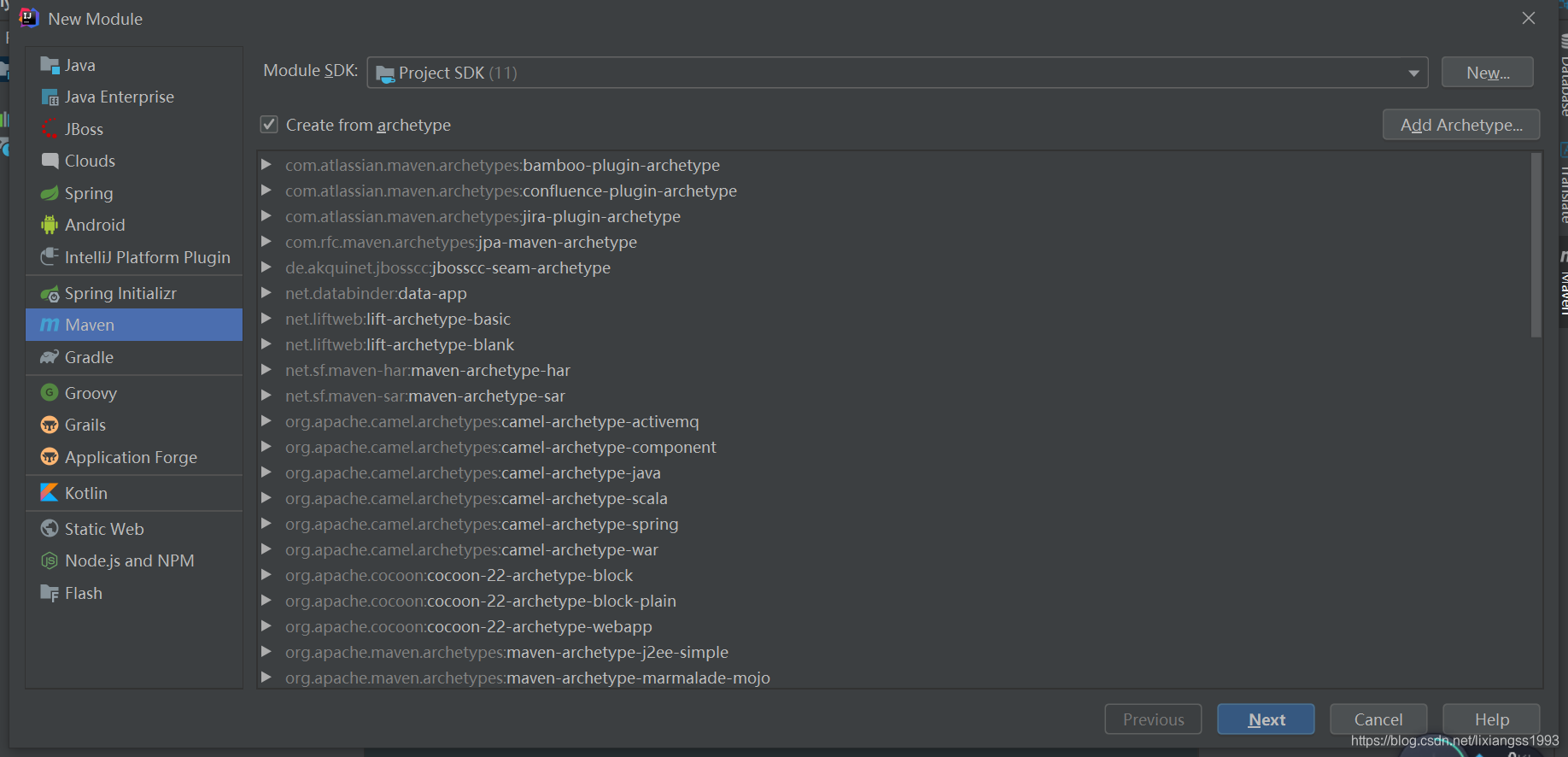This screenshot has width=1568, height=757.
Task: Click the IntelliJ logo in title bar
Action: [28, 18]
